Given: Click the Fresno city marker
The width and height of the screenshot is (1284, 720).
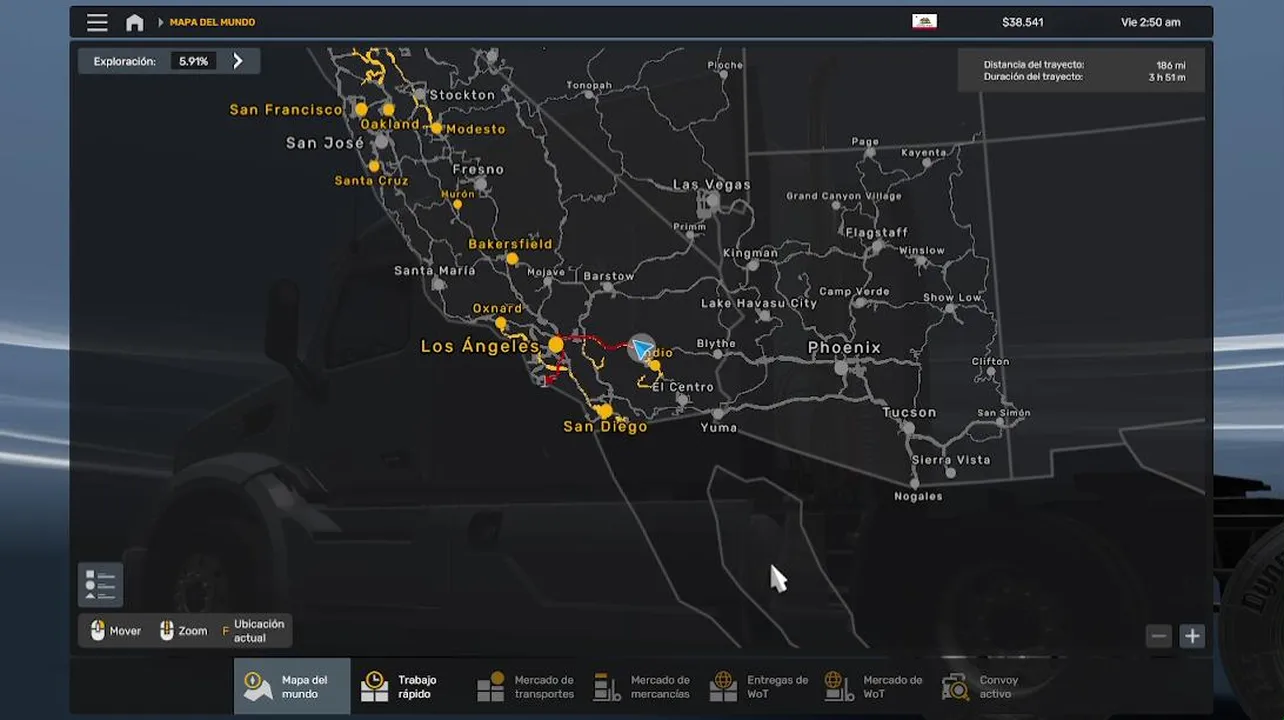Looking at the screenshot, I should [481, 184].
